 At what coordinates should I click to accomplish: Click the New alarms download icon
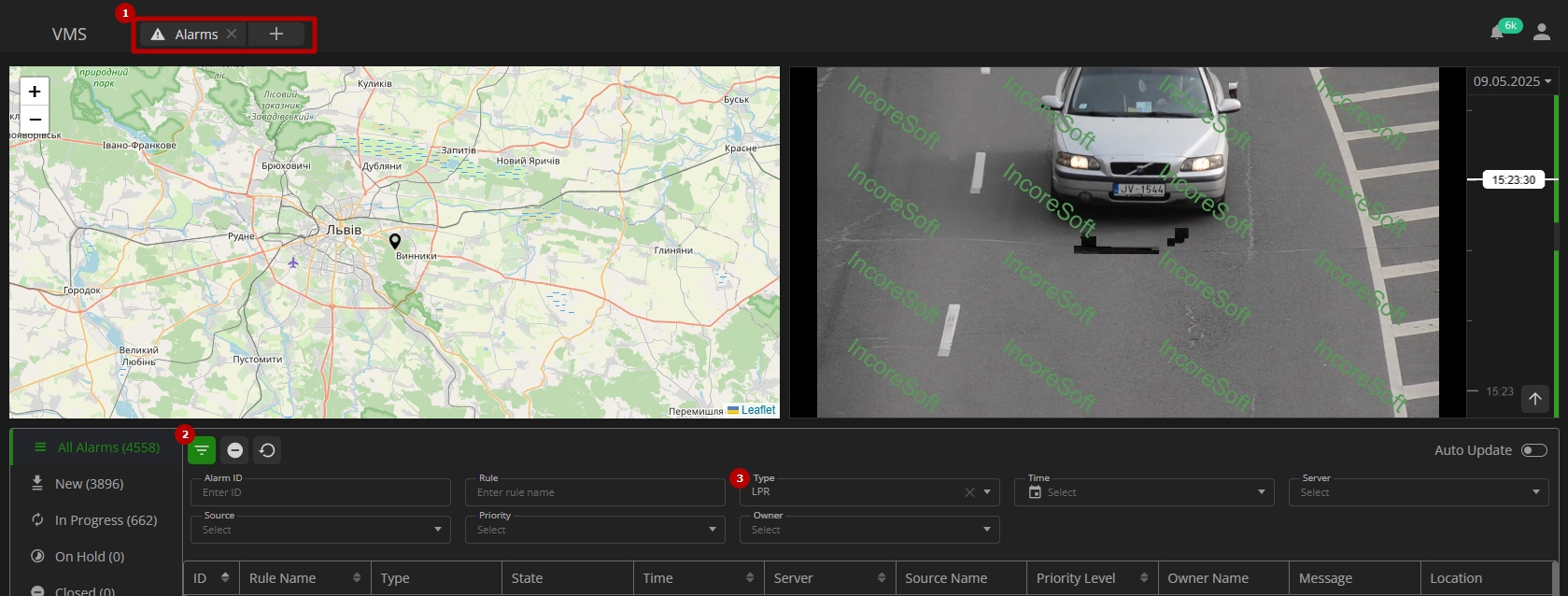(37, 483)
